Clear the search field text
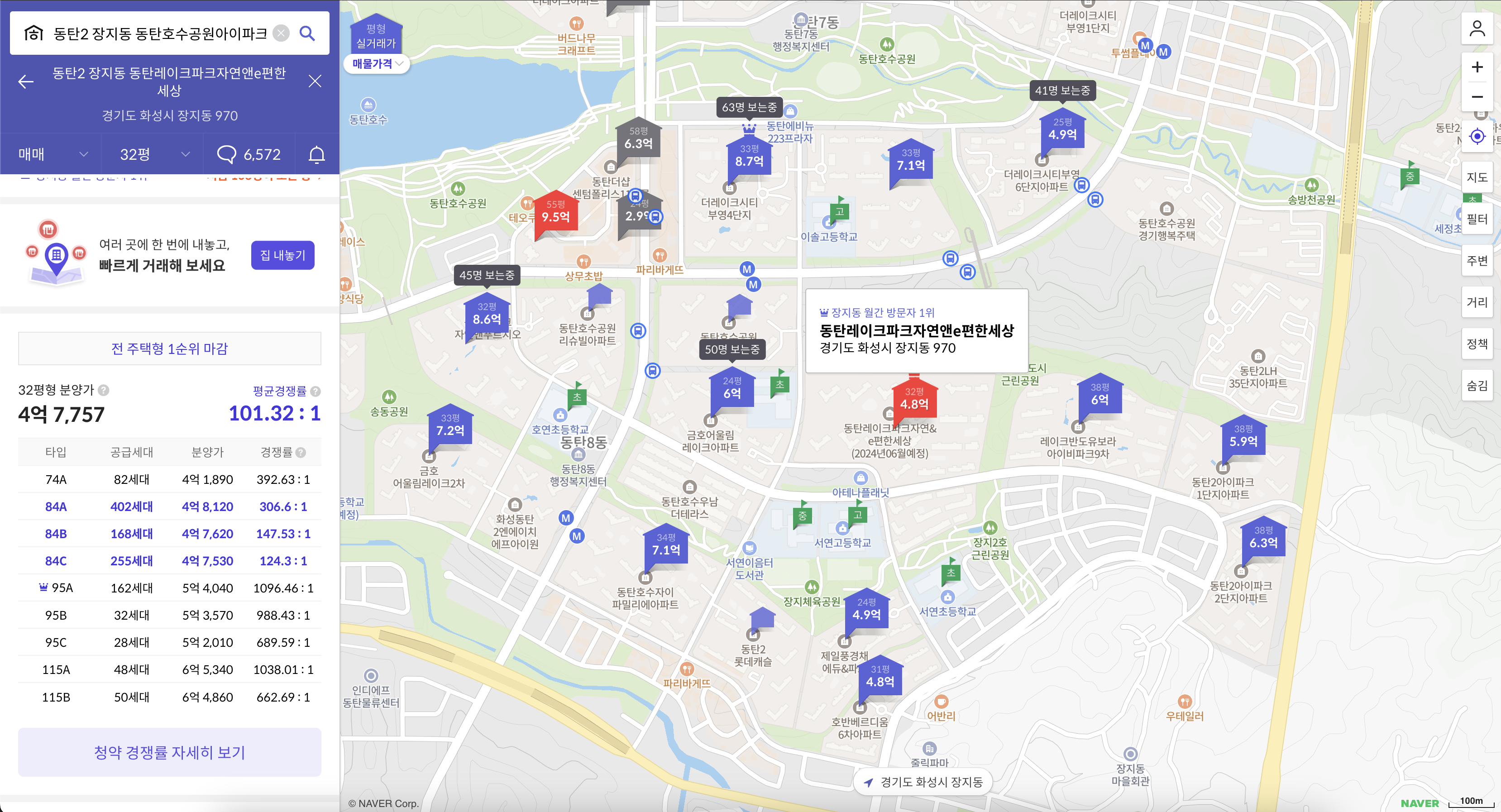1501x812 pixels. (281, 33)
